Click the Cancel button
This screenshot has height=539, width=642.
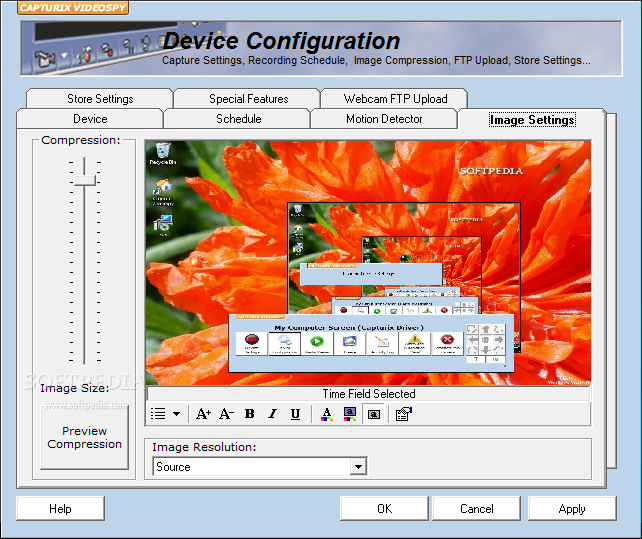point(477,509)
